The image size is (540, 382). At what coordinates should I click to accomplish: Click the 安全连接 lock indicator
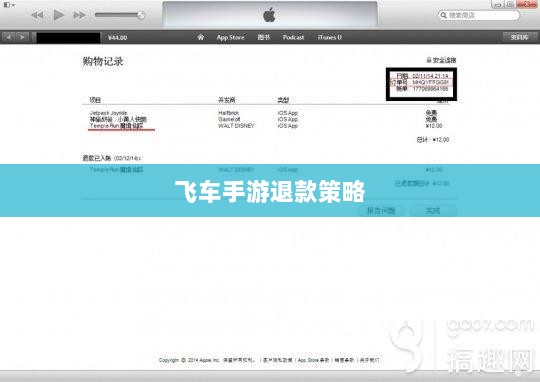(442, 60)
